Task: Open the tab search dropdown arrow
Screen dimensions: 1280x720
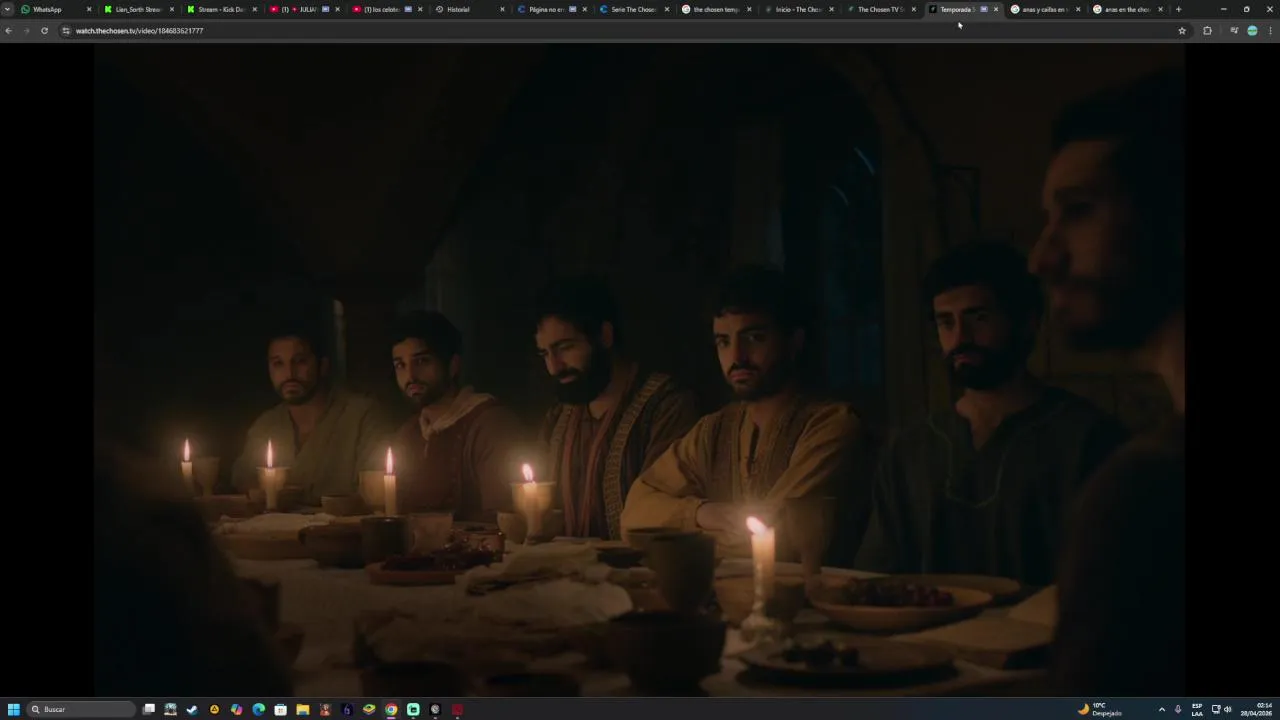Action: click(x=7, y=9)
